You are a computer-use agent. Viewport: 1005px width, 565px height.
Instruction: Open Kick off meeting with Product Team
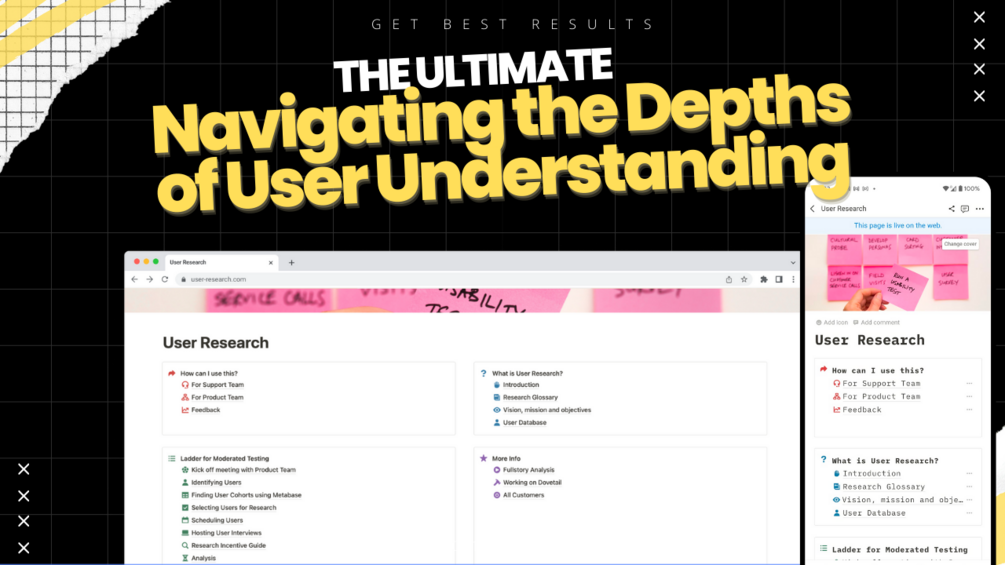click(x=243, y=470)
